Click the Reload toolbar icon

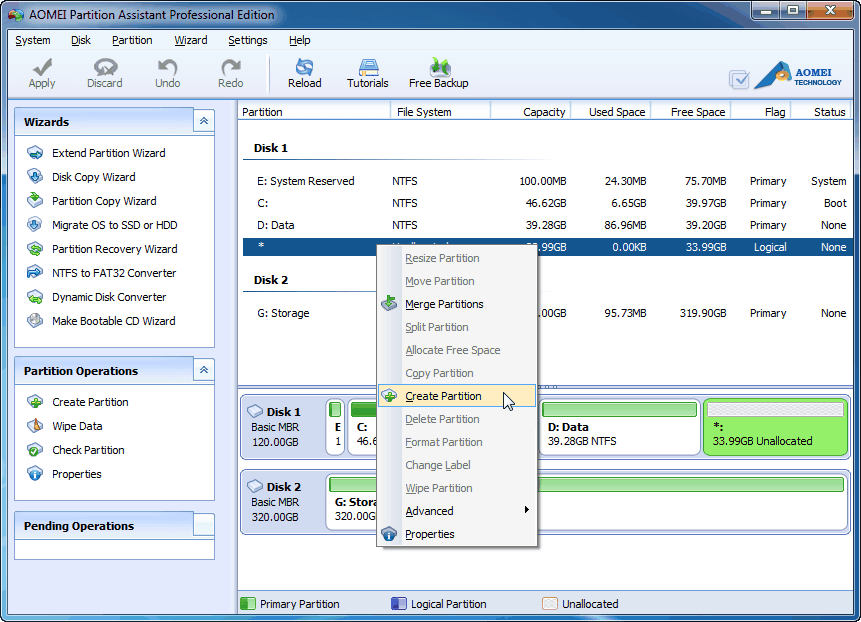click(304, 67)
